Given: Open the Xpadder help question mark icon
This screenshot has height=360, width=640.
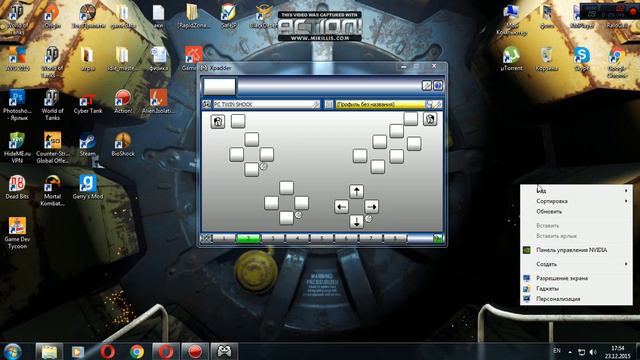Looking at the screenshot, I should click(x=438, y=85).
